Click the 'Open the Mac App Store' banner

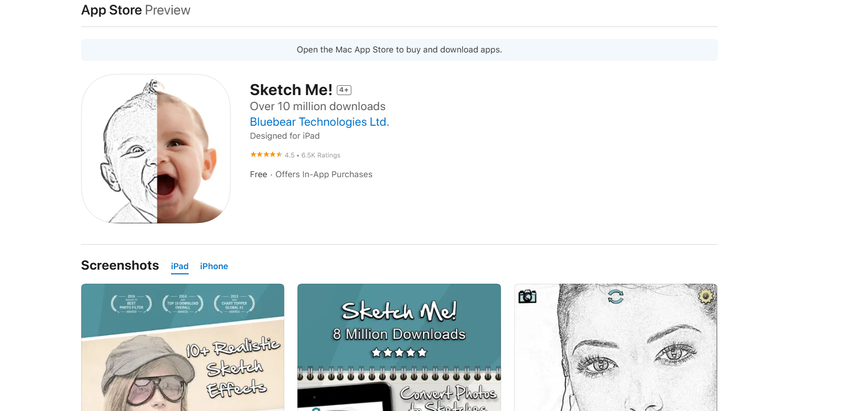pyautogui.click(x=399, y=50)
